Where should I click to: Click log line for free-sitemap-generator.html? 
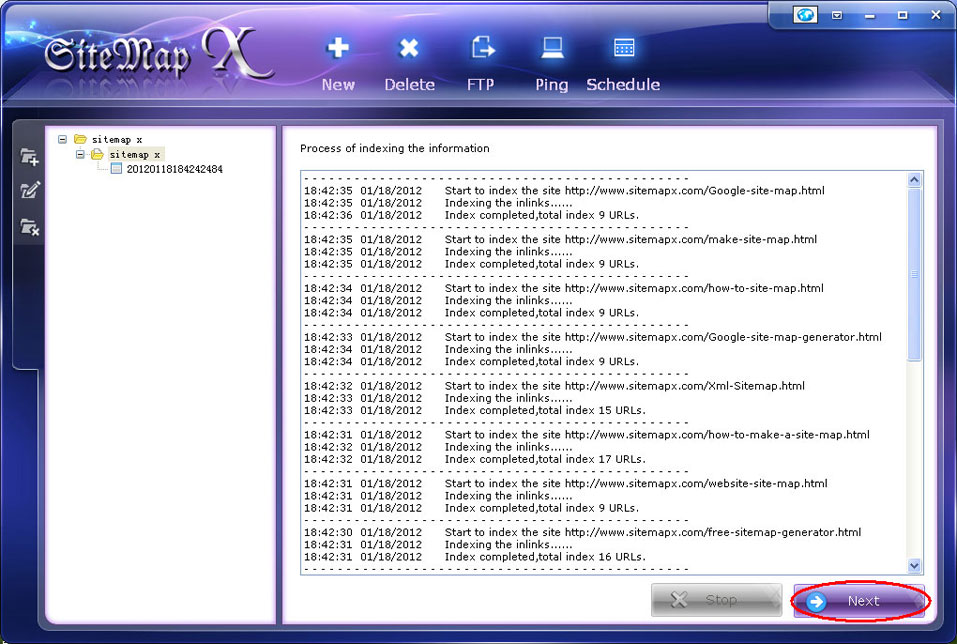coord(582,532)
